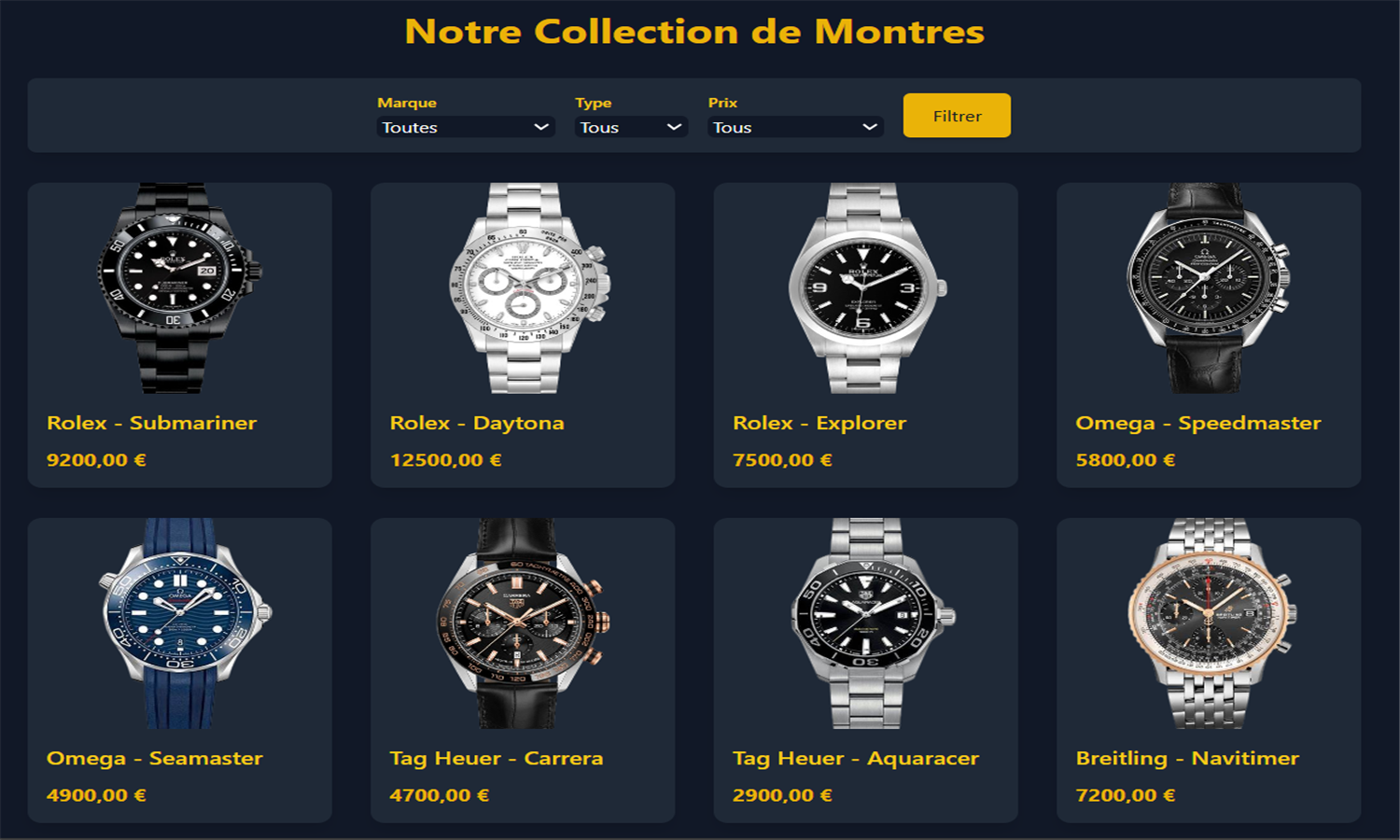Open the Tag Heuer Carrera watch image
Image resolution: width=1400 pixels, height=840 pixels.
click(x=521, y=623)
